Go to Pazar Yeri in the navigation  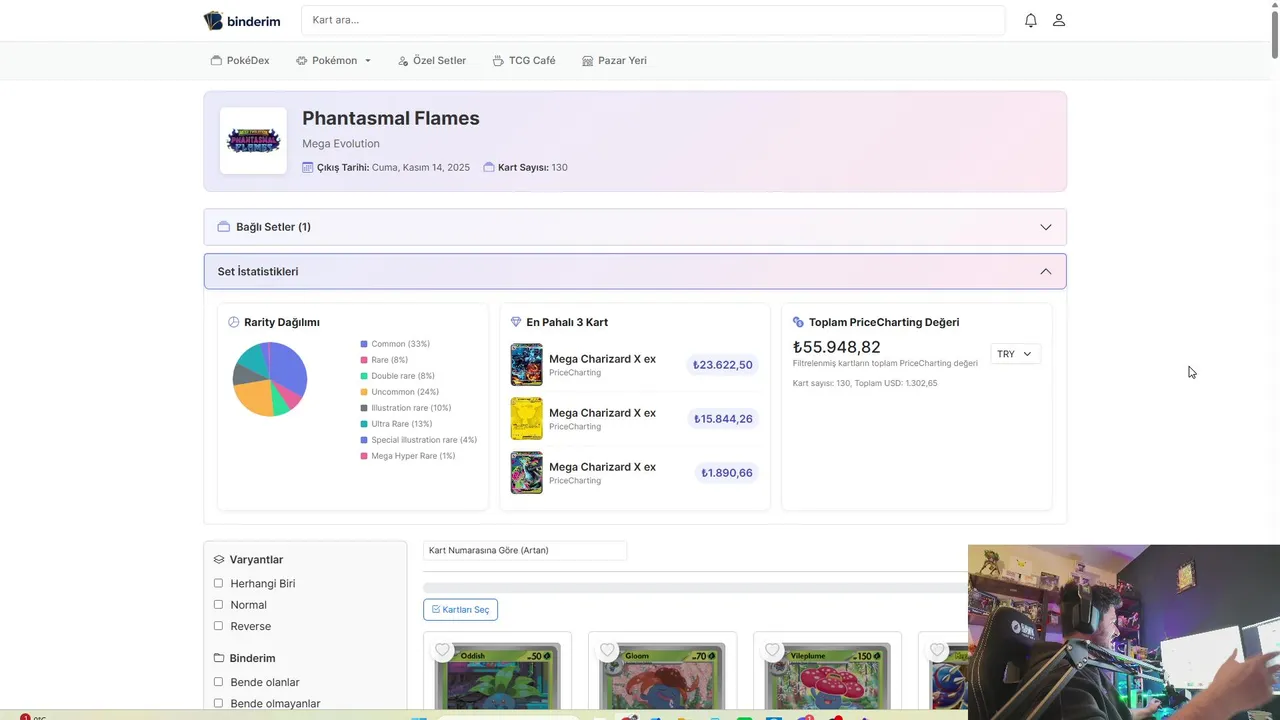614,61
